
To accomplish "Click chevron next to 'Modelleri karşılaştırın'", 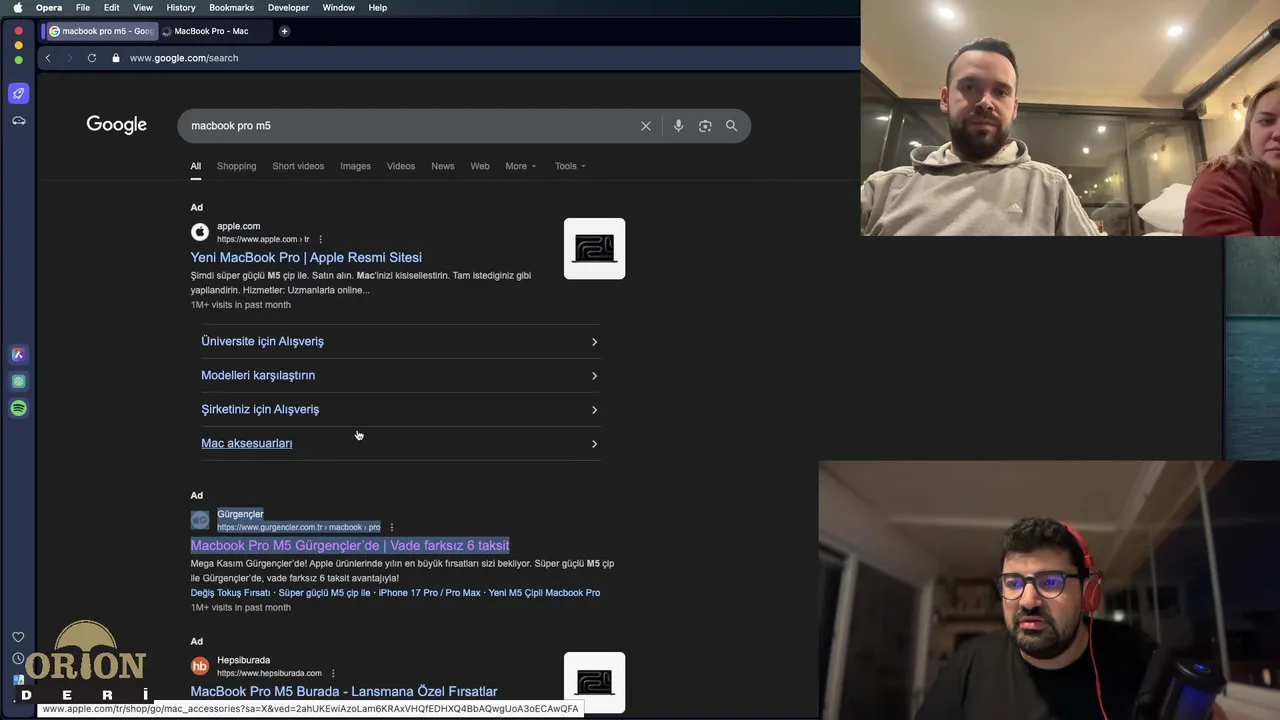I will 594,376.
